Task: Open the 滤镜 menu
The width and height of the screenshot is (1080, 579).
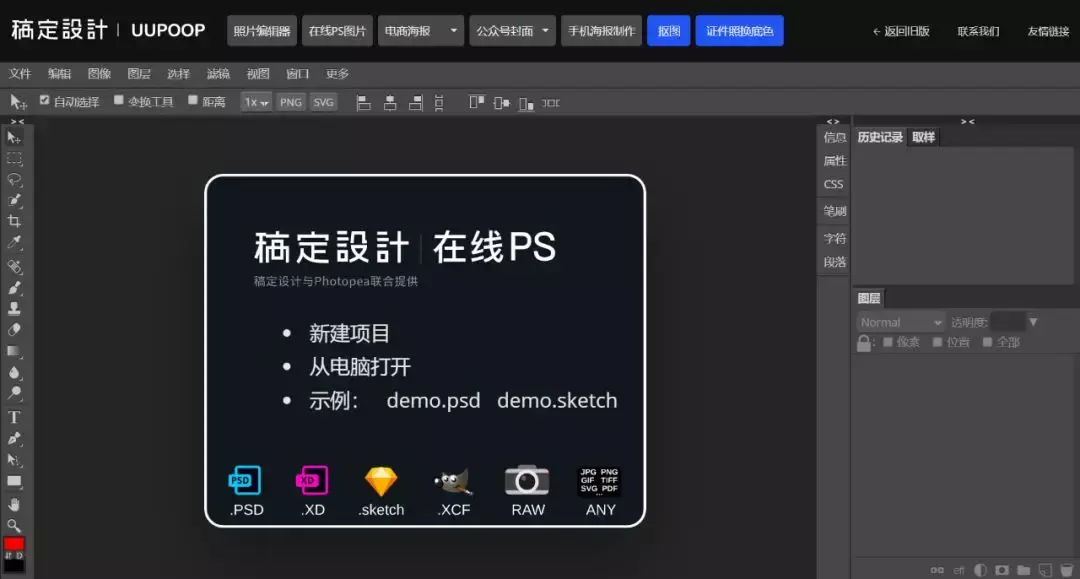Action: 218,74
